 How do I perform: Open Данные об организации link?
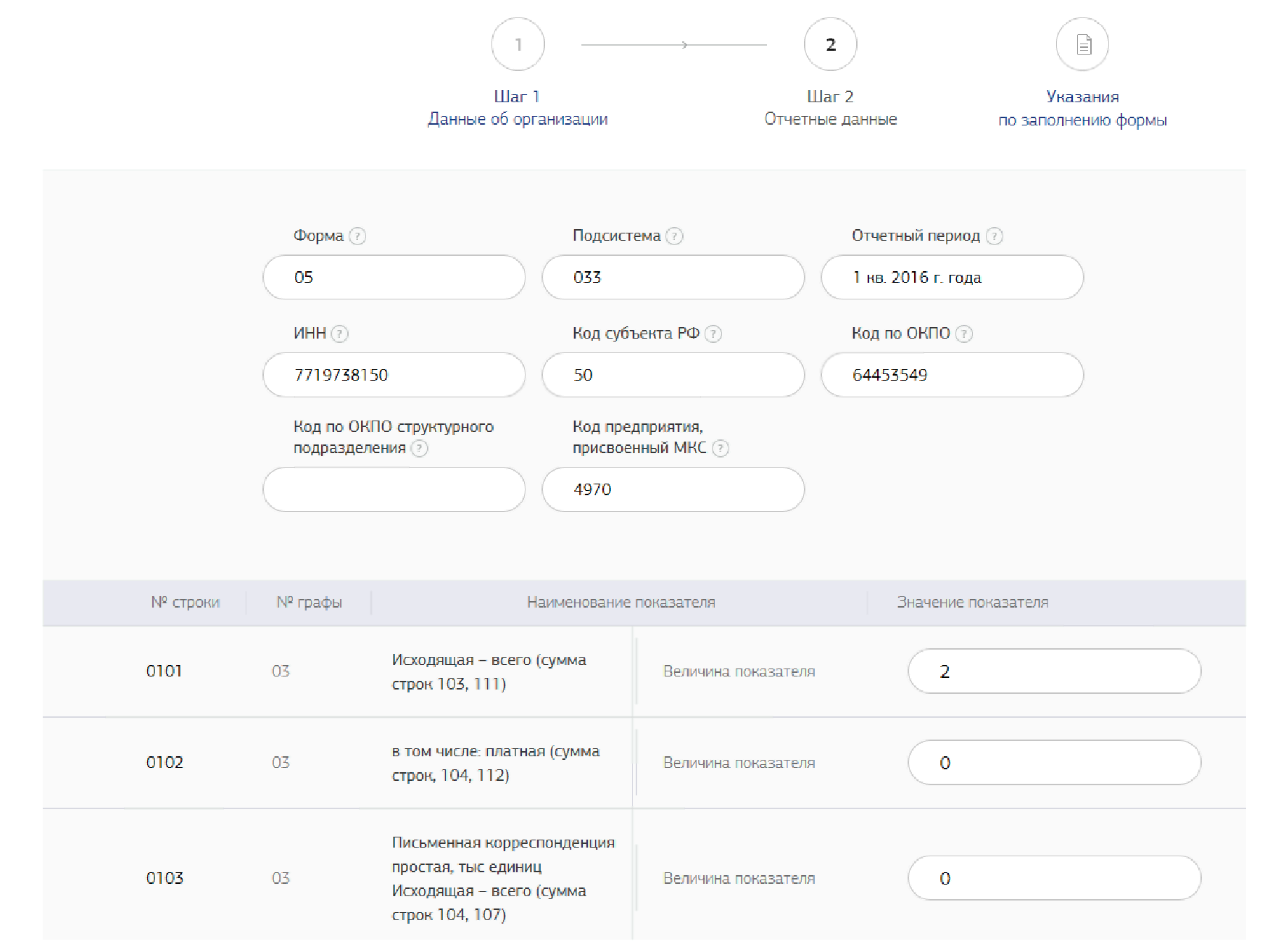[518, 119]
